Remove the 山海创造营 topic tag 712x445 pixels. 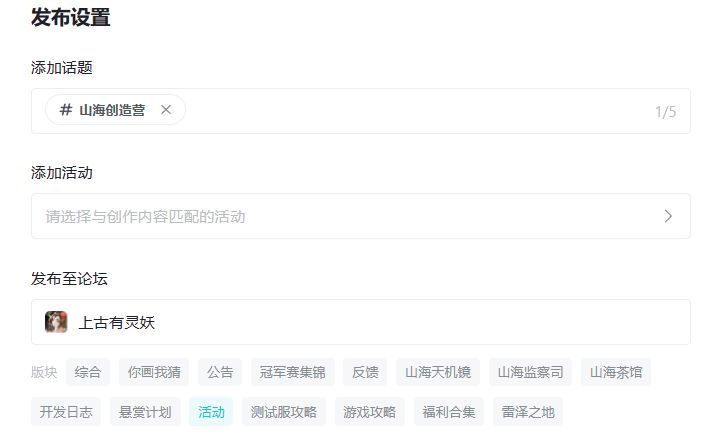pyautogui.click(x=166, y=110)
